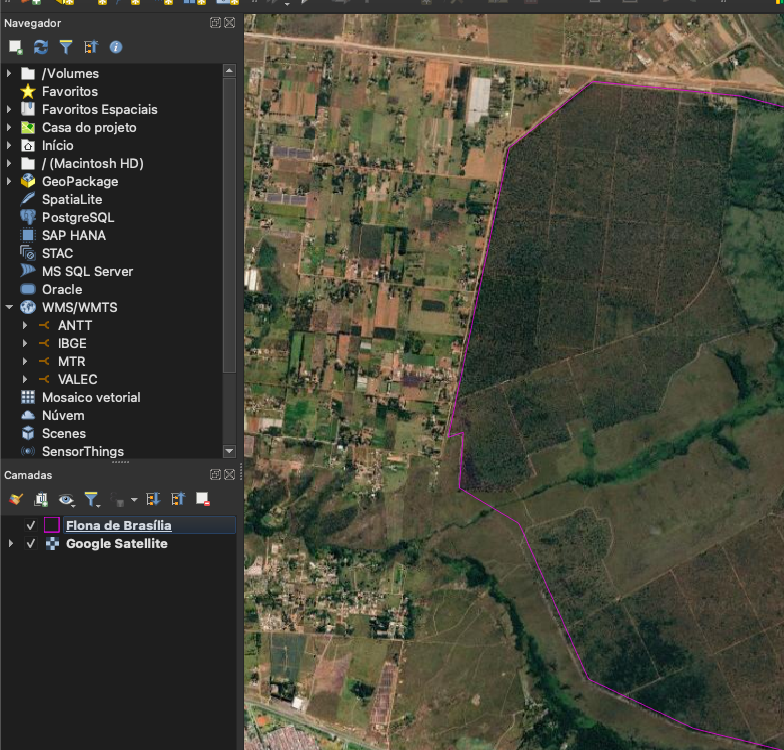Toggle visibility of Google Satellite layer
The height and width of the screenshot is (750, 784).
click(x=30, y=543)
